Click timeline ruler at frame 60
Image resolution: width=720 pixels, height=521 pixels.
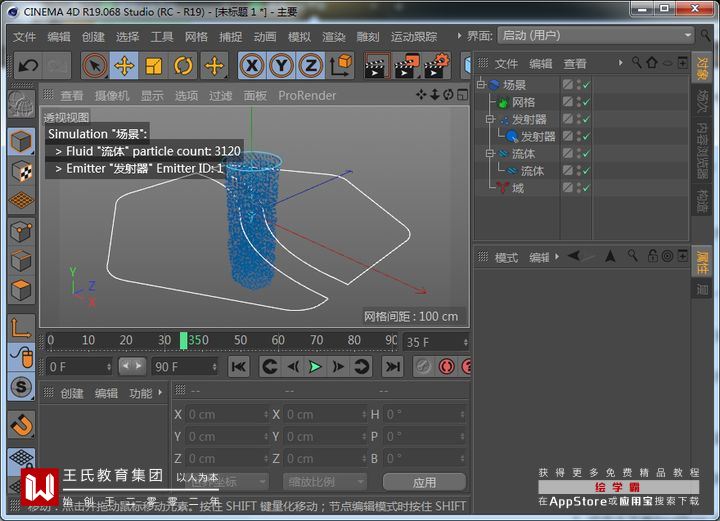(x=278, y=340)
